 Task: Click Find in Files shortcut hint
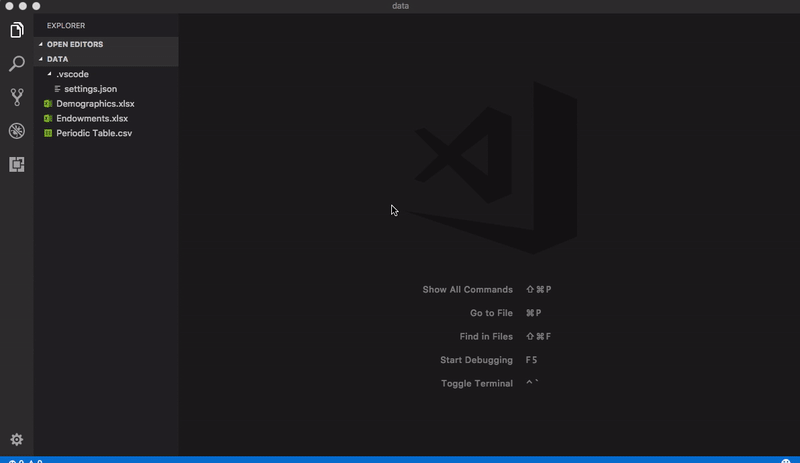pyautogui.click(x=505, y=336)
